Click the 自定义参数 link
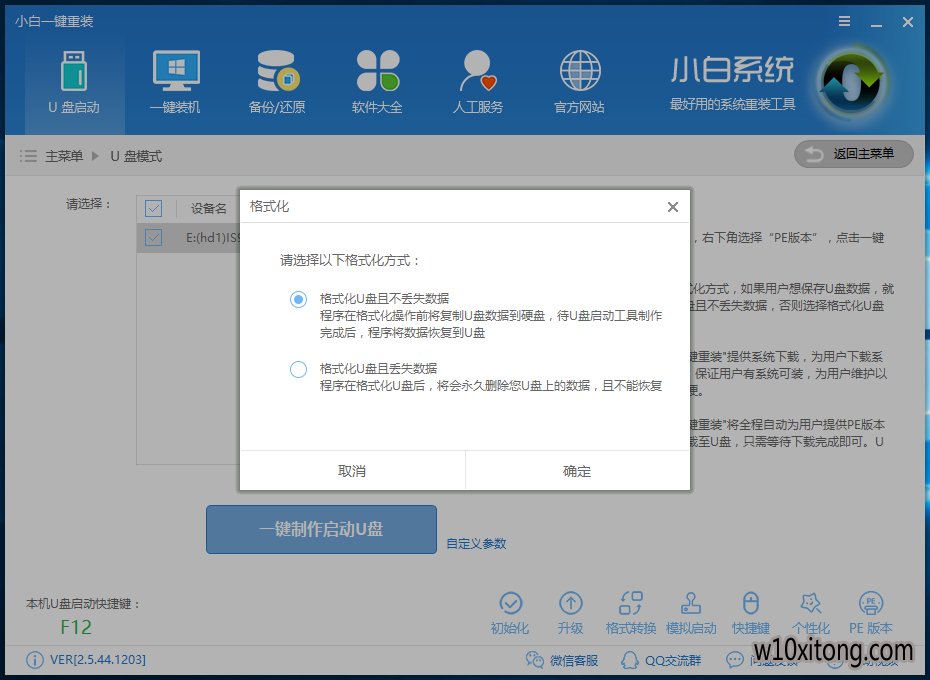 tap(476, 544)
